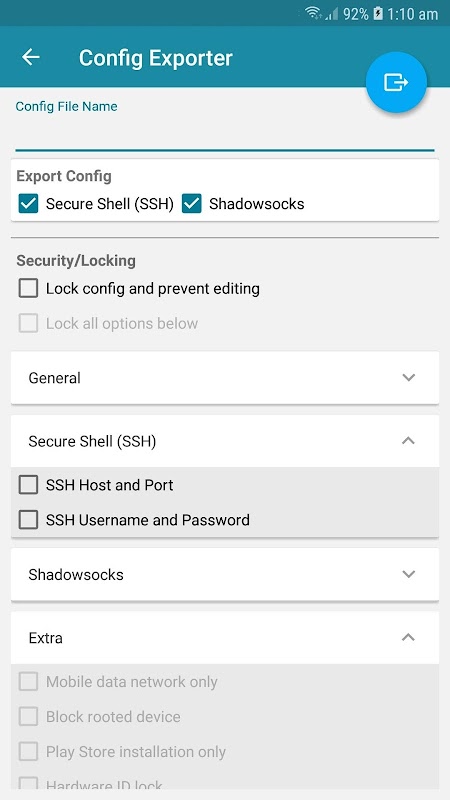Viewport: 450px width, 800px height.
Task: Expand the Shadowsocks section chevron
Action: point(408,574)
